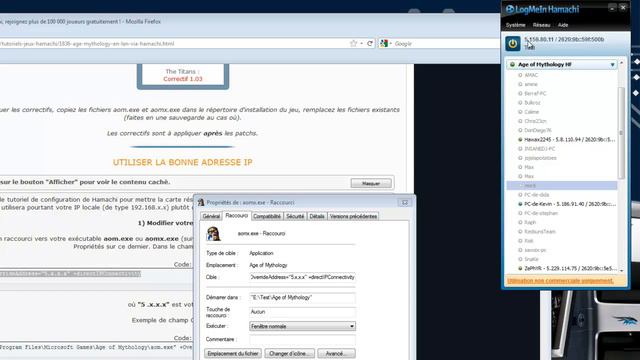Open the Correctif 1.03 link for The Titans
The width and height of the screenshot is (640, 360).
click(182, 79)
